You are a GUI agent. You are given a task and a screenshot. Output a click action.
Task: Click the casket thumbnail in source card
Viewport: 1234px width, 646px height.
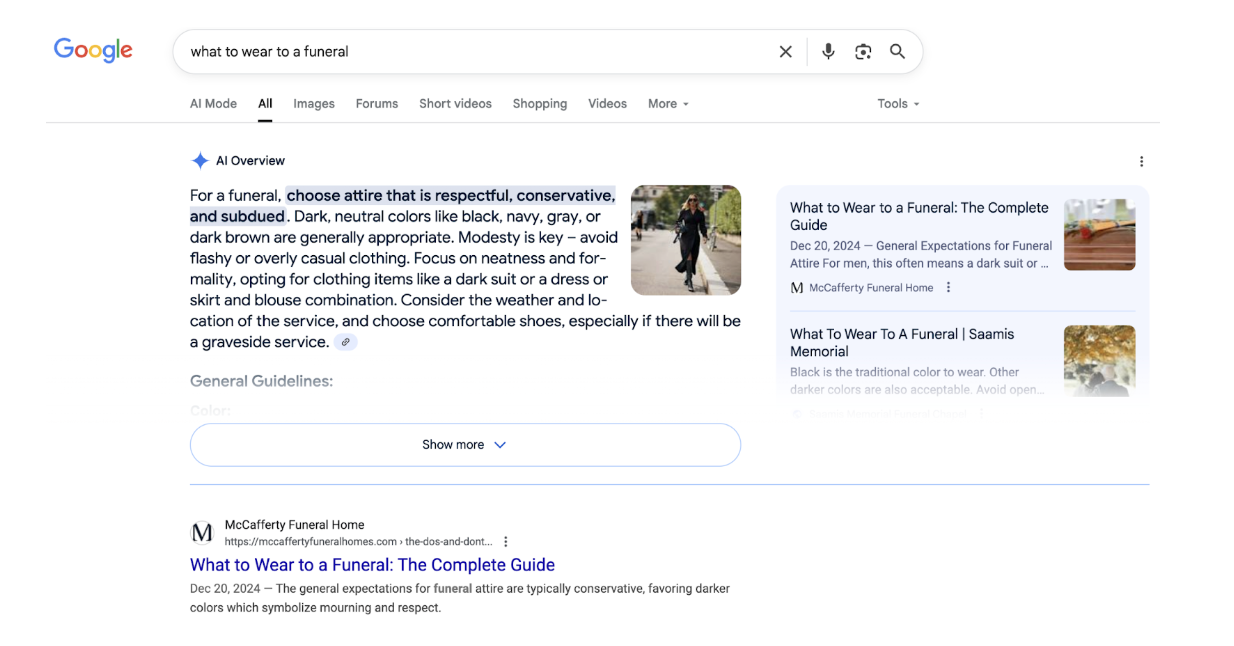pos(1100,234)
